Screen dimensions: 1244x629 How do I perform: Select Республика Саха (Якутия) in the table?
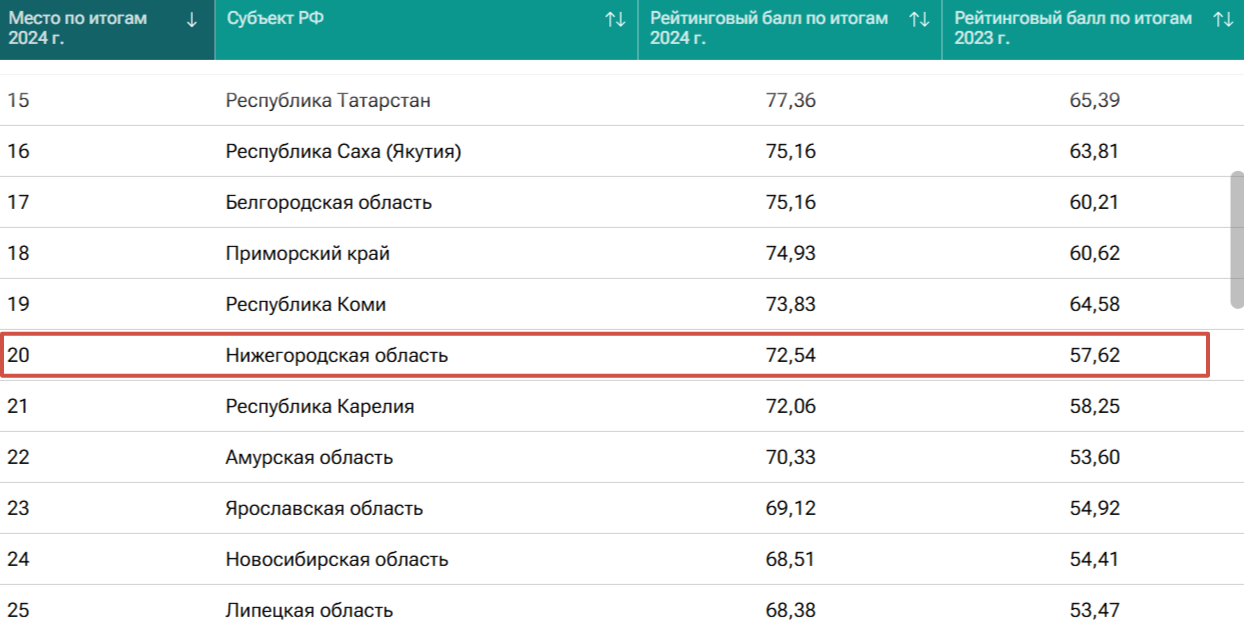tap(343, 152)
